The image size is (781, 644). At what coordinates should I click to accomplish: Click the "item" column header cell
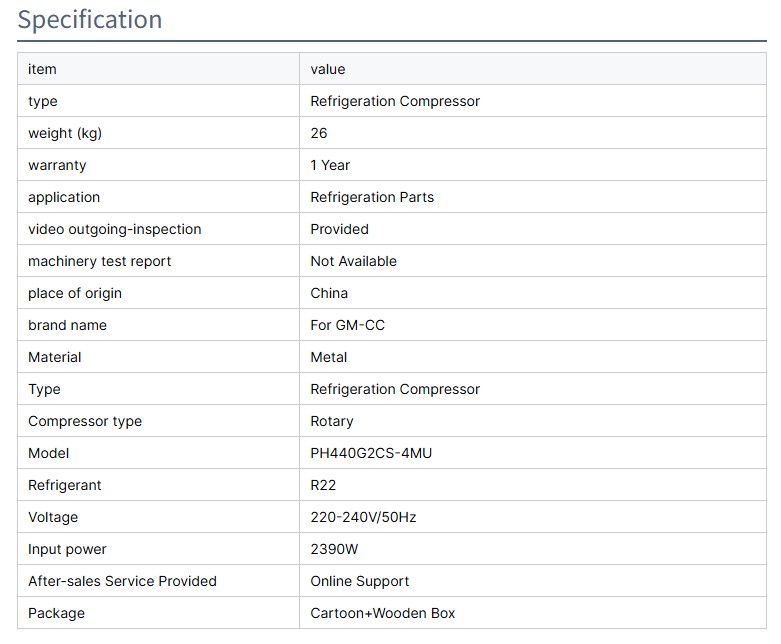(42, 69)
